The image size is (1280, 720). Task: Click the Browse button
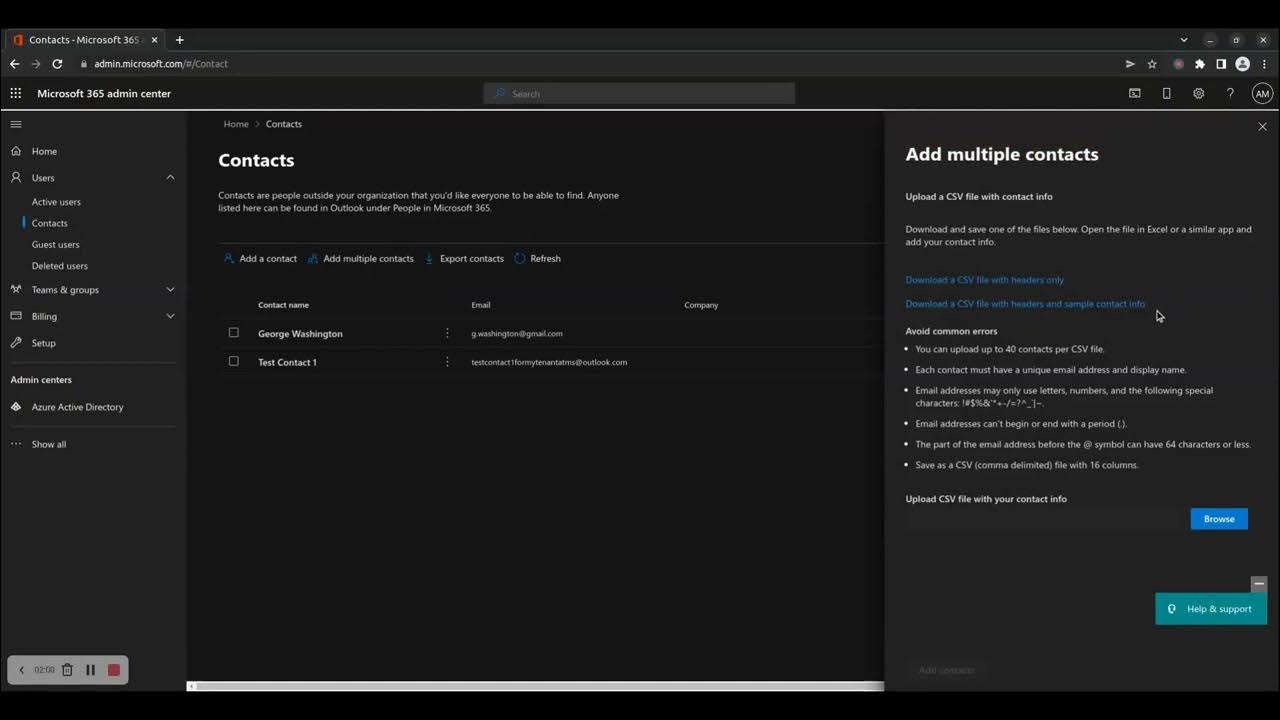tap(1219, 519)
